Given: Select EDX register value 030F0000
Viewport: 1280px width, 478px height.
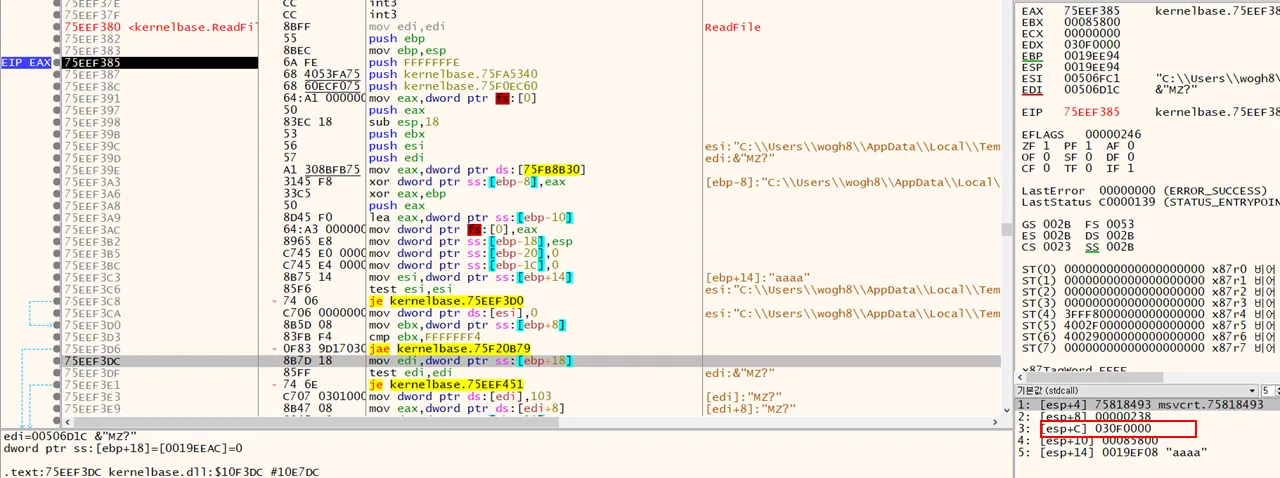Looking at the screenshot, I should coord(1092,44).
